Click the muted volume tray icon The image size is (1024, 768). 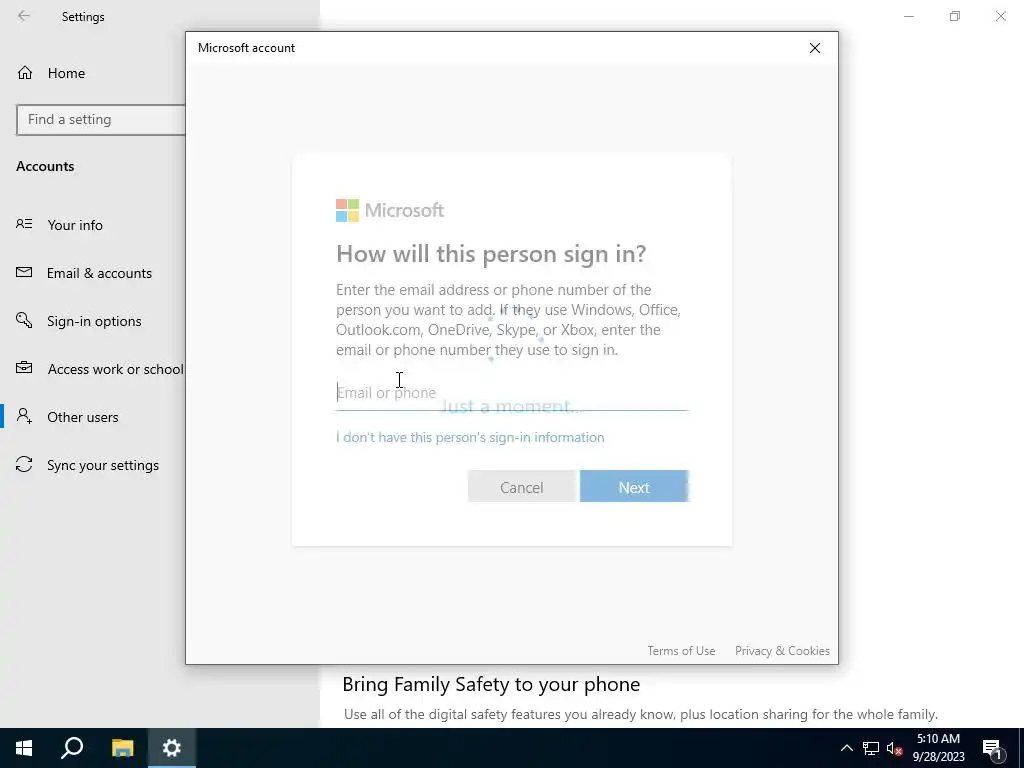click(x=894, y=748)
